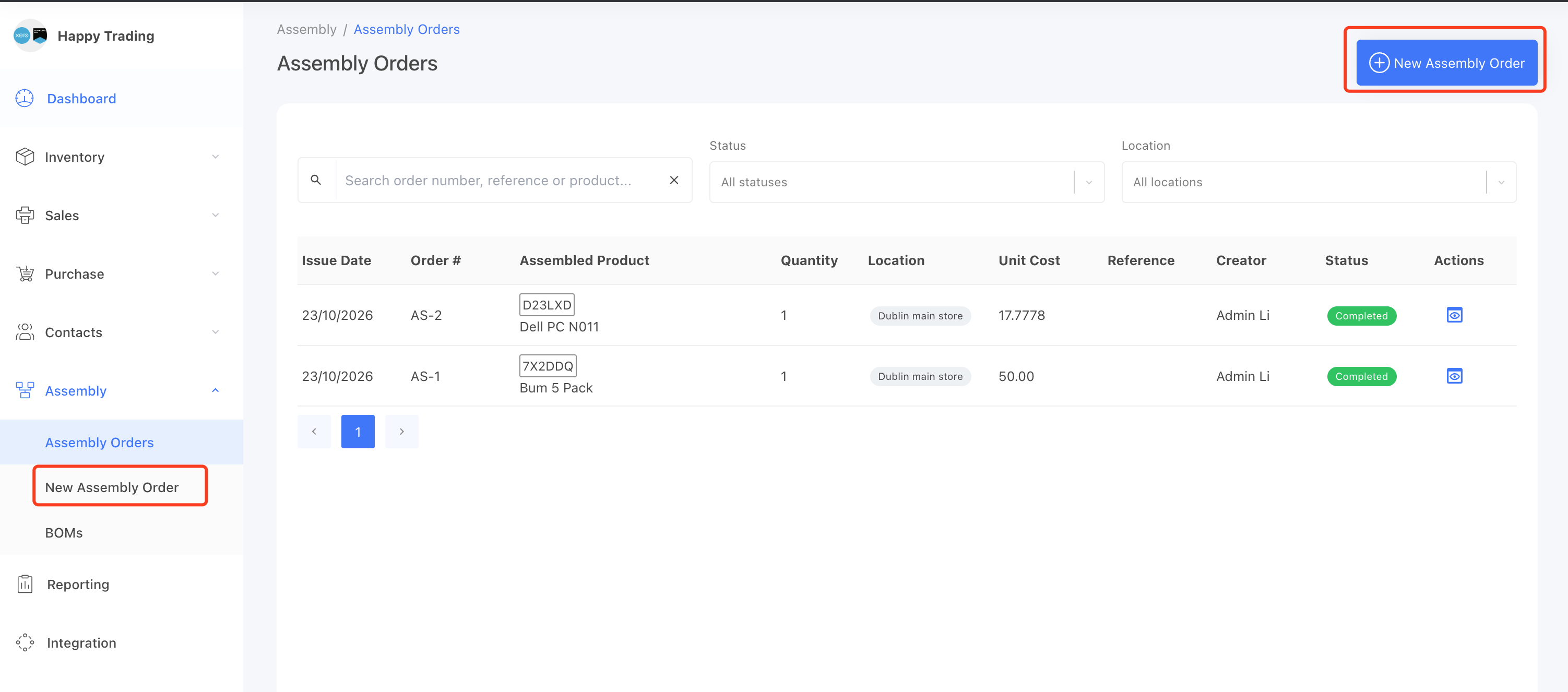Click the Integration dots icon
This screenshot has height=692, width=1568.
(25, 642)
